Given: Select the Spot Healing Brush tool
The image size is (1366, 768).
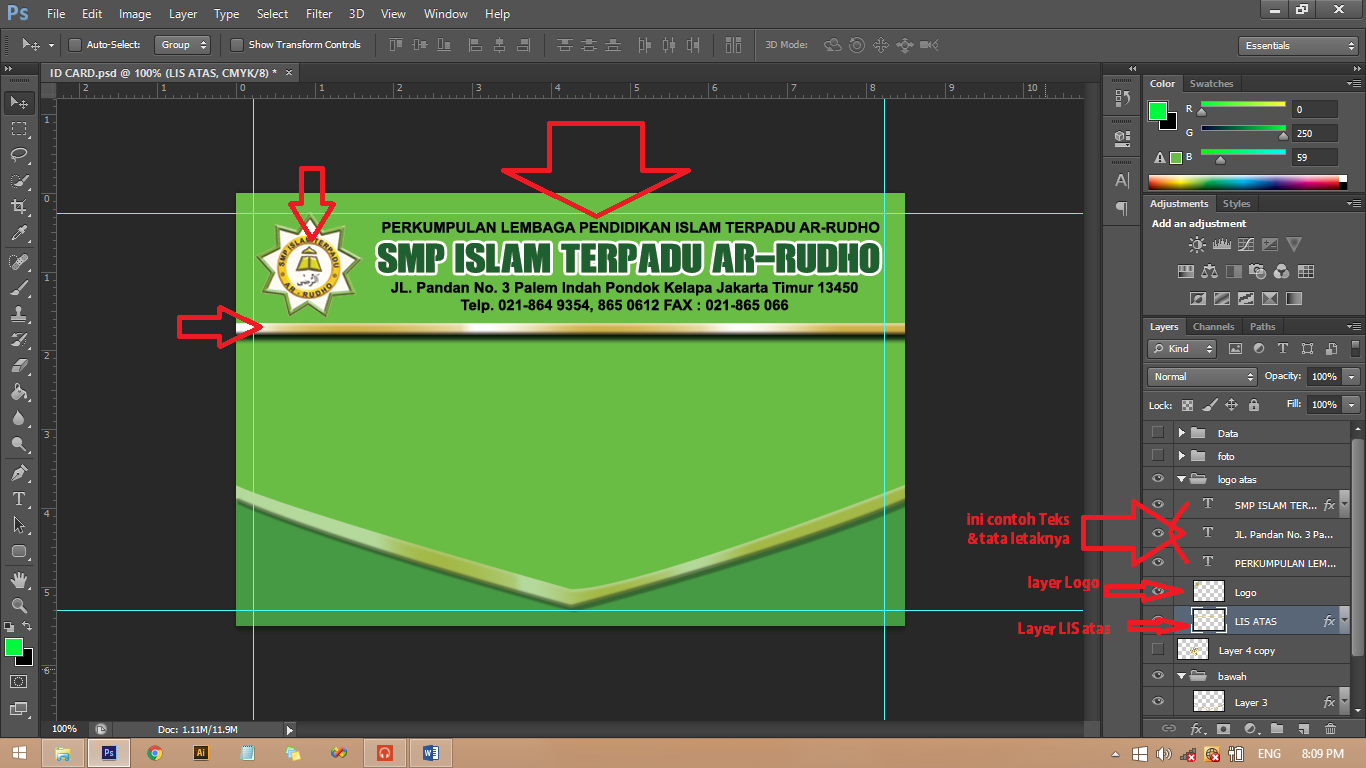Looking at the screenshot, I should (19, 262).
